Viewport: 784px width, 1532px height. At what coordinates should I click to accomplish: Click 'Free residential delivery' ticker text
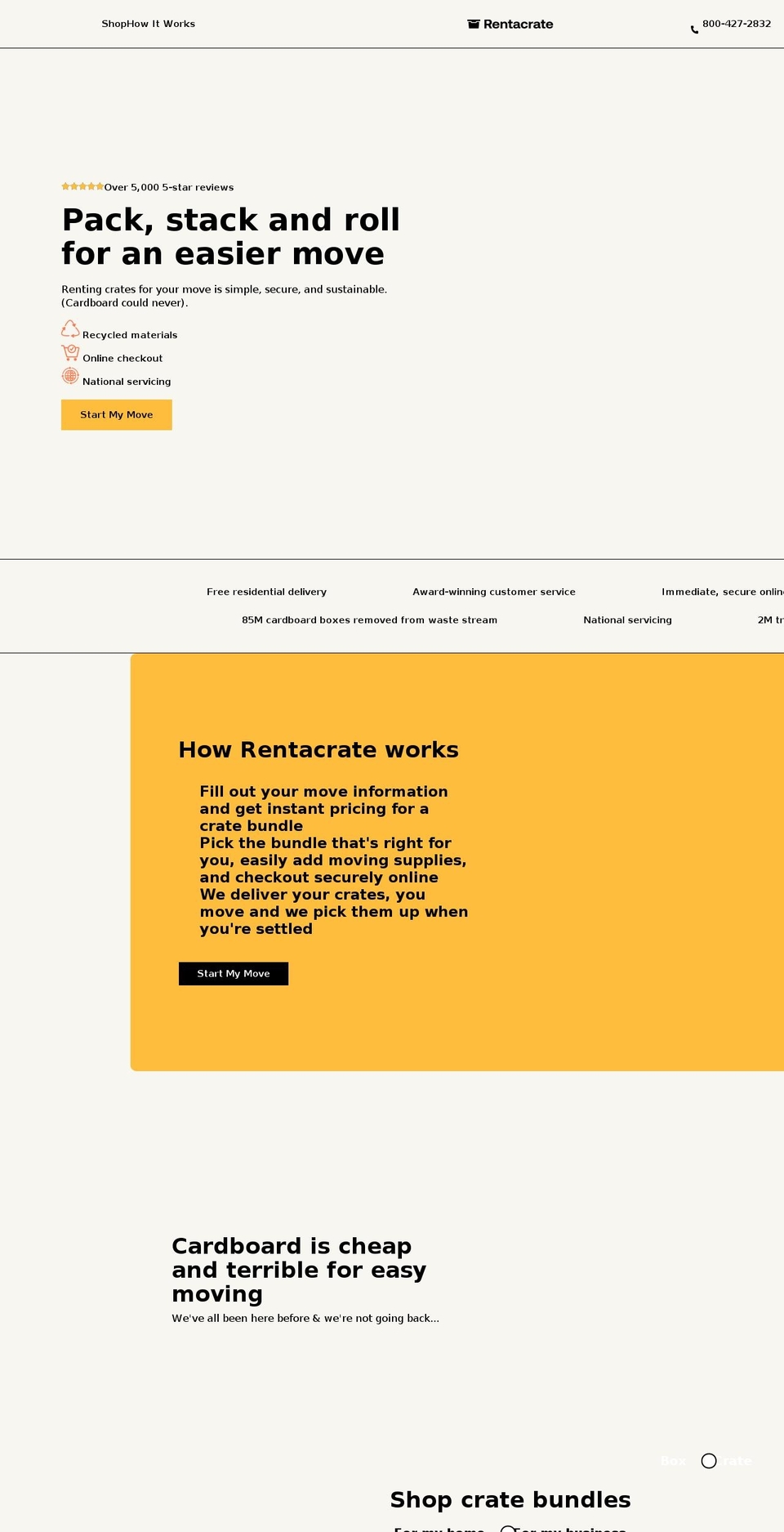[266, 592]
